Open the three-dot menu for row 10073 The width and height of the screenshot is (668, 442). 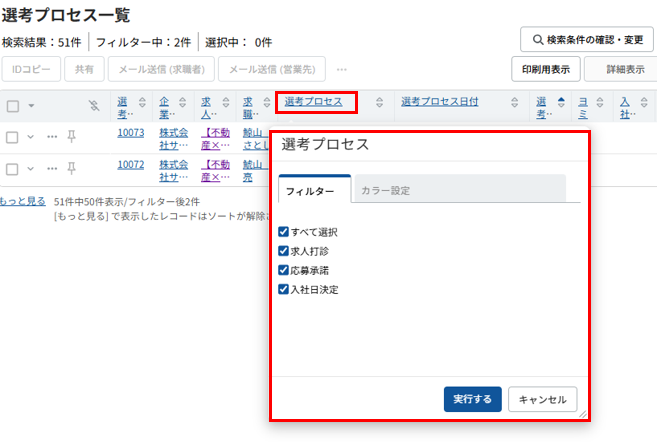[x=52, y=137]
